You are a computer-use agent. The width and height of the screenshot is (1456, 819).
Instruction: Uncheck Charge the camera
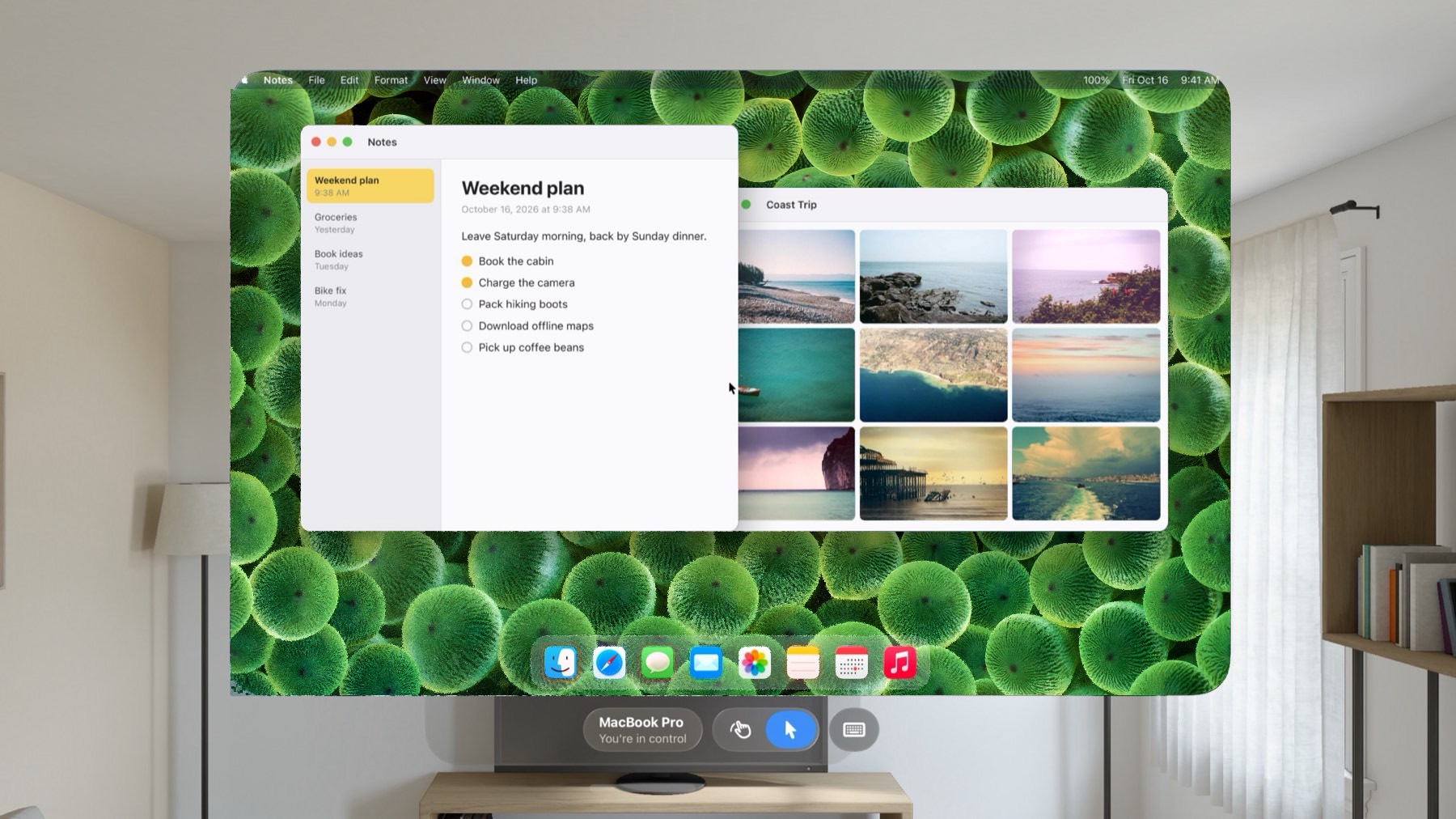[x=467, y=282]
